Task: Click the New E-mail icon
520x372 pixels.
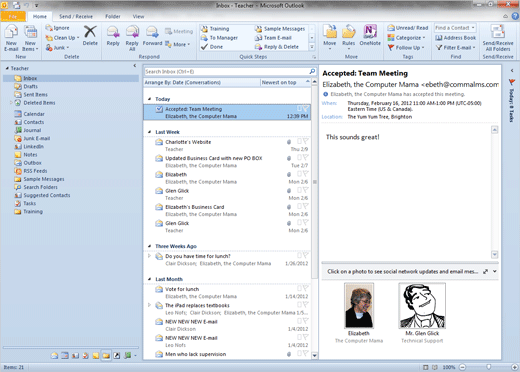Action: click(x=11, y=38)
